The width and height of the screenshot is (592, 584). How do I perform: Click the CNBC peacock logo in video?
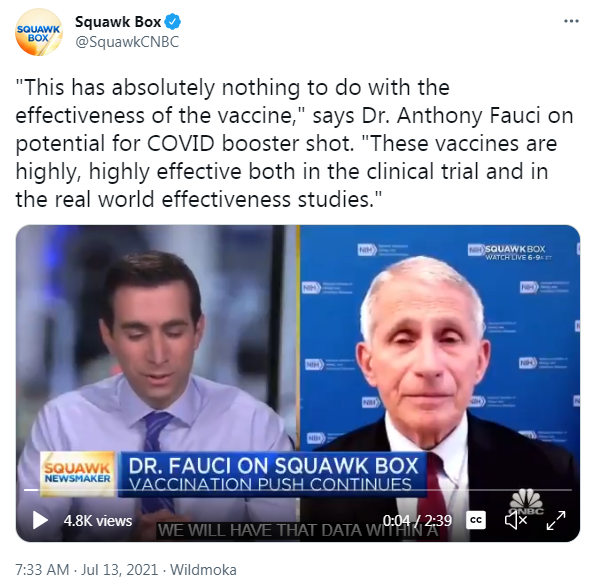pyautogui.click(x=526, y=501)
